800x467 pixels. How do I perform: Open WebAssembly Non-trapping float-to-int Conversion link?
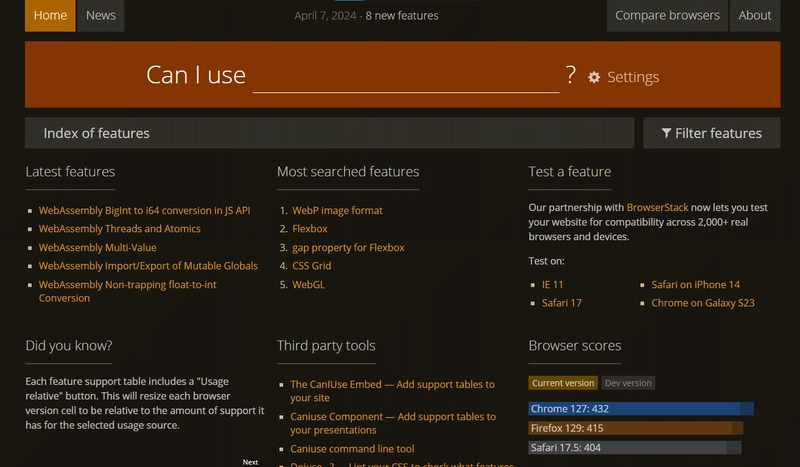pyautogui.click(x=128, y=291)
